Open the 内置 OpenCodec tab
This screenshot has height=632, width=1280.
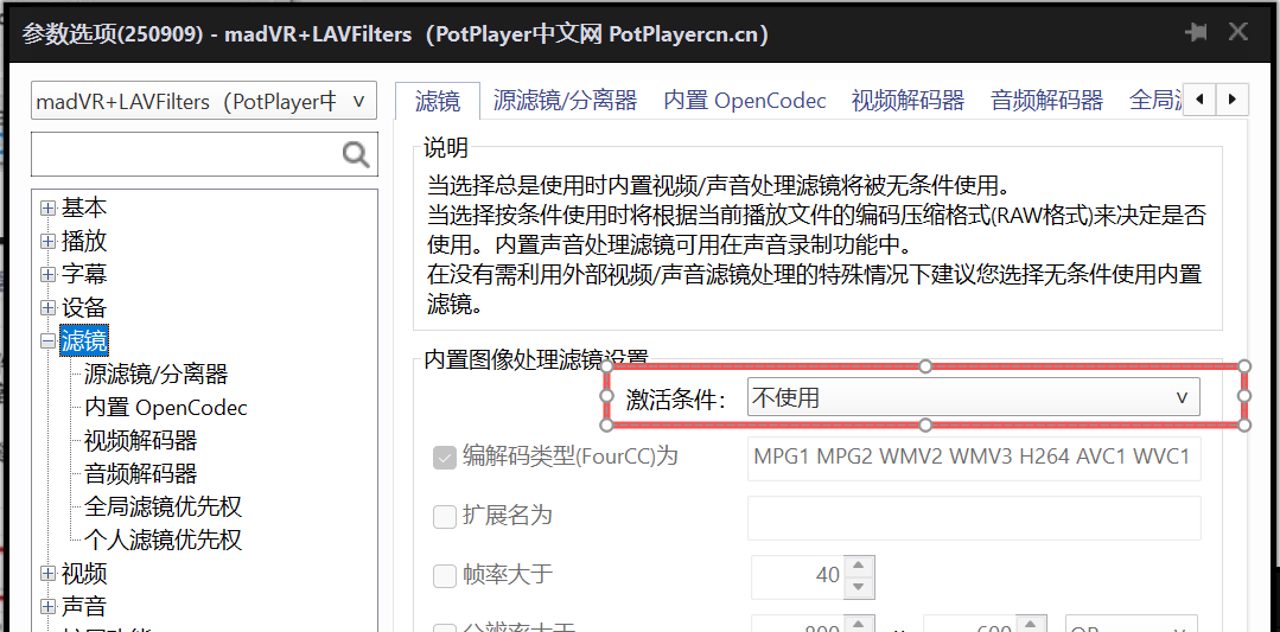coord(745,101)
